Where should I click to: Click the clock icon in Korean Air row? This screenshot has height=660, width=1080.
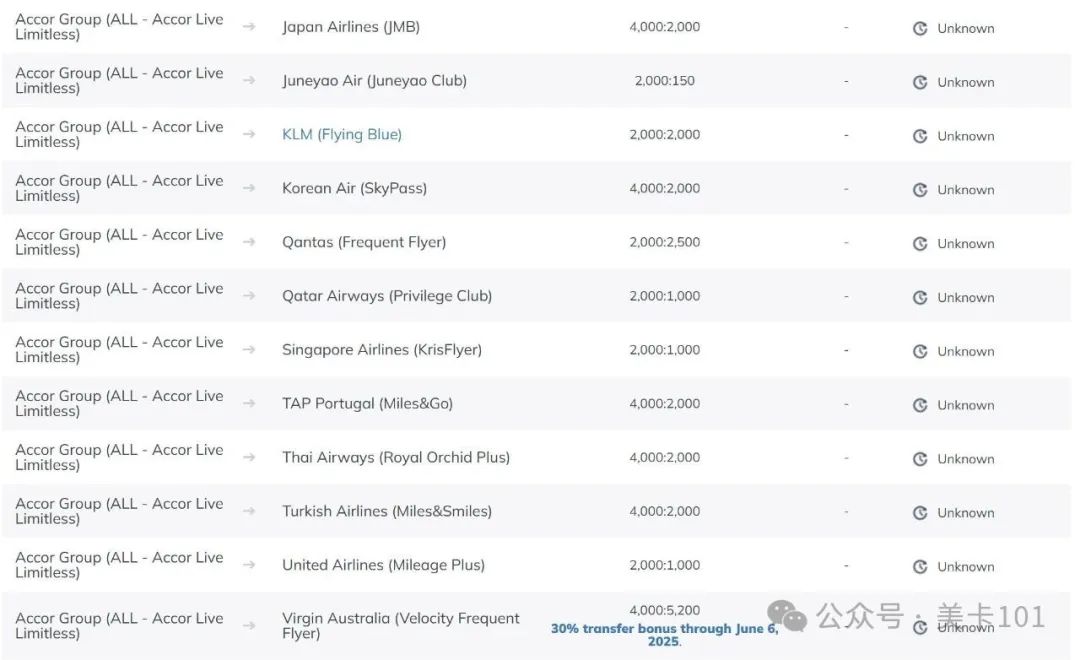click(x=920, y=189)
